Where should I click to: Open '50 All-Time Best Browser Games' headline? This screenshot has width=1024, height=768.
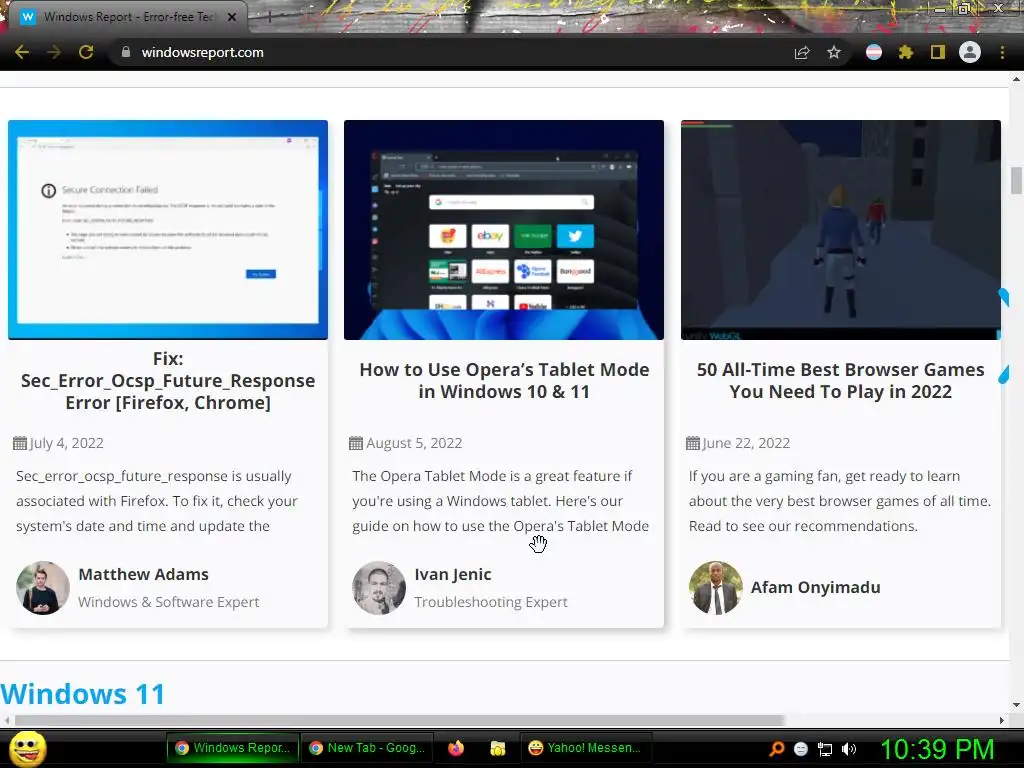pos(840,381)
